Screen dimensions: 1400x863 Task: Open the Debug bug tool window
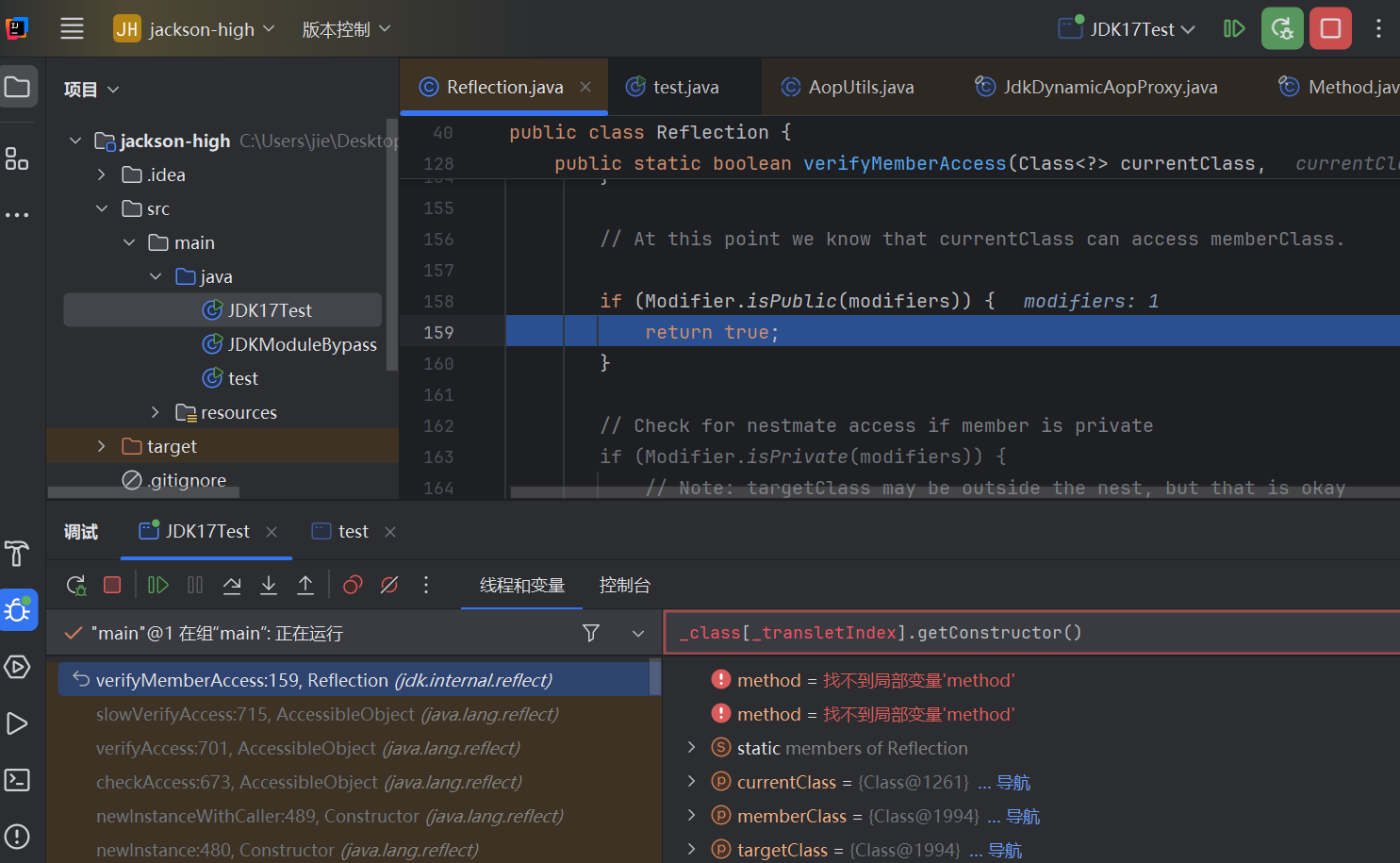(18, 610)
